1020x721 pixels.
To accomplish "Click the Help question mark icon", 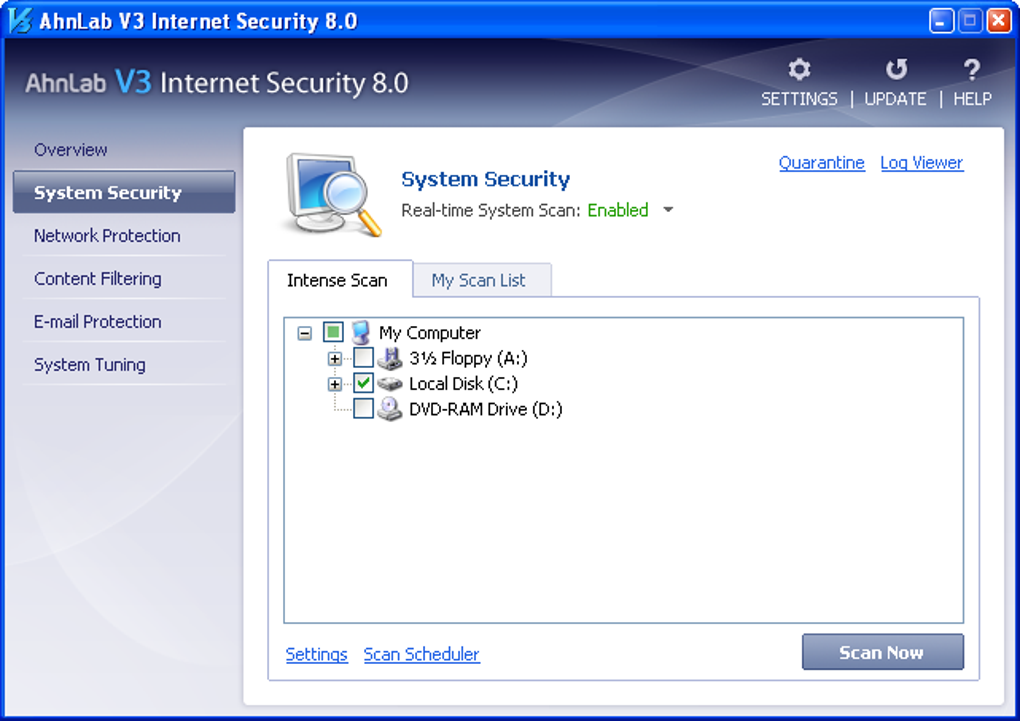I will tap(971, 70).
